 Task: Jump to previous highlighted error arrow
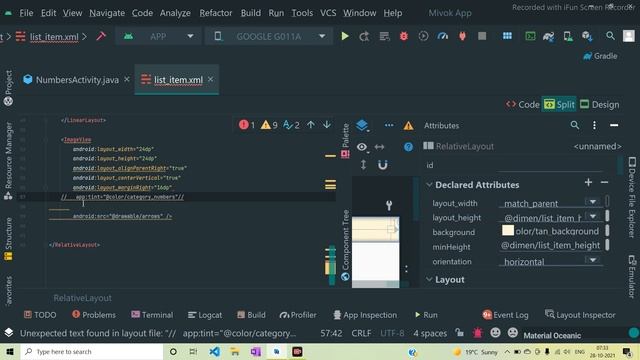tap(311, 124)
